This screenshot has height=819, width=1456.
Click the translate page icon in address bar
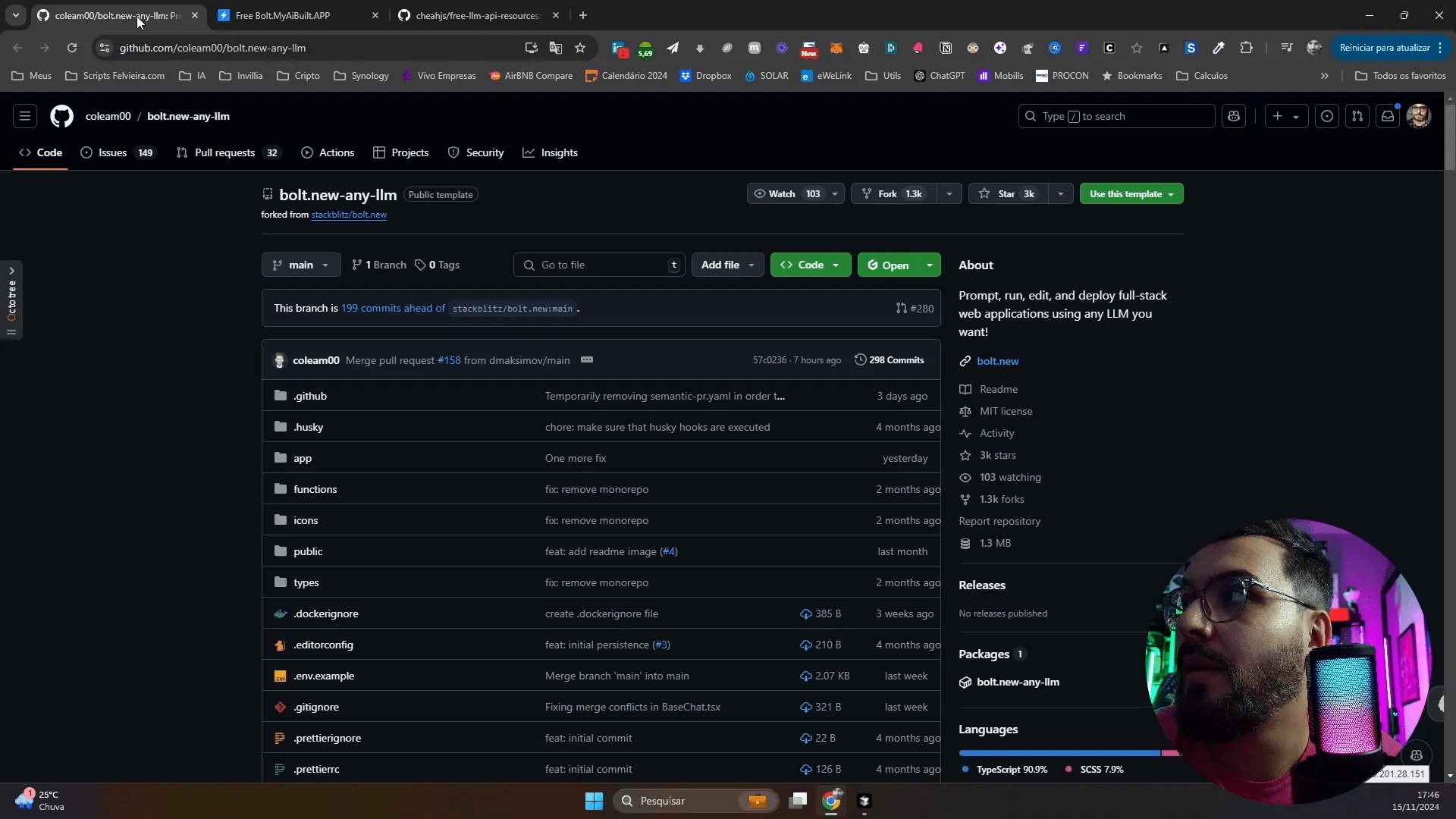point(556,48)
